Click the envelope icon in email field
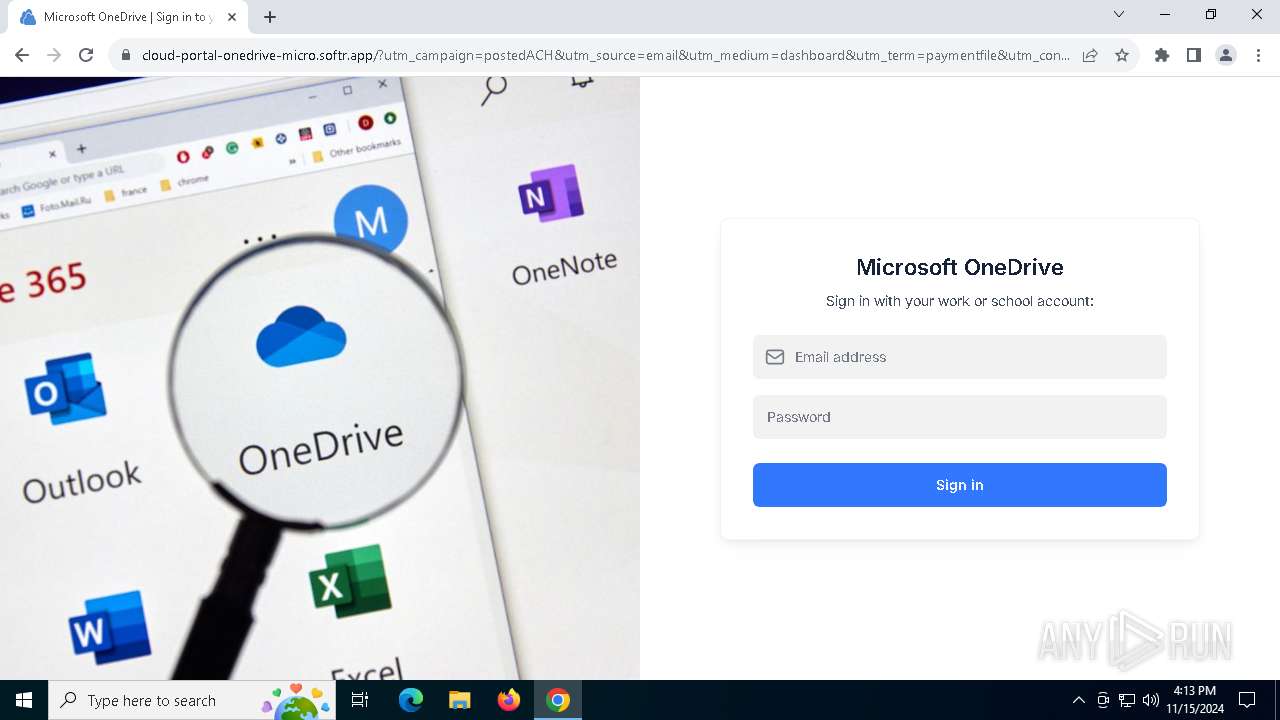The width and height of the screenshot is (1280, 720). (x=775, y=357)
